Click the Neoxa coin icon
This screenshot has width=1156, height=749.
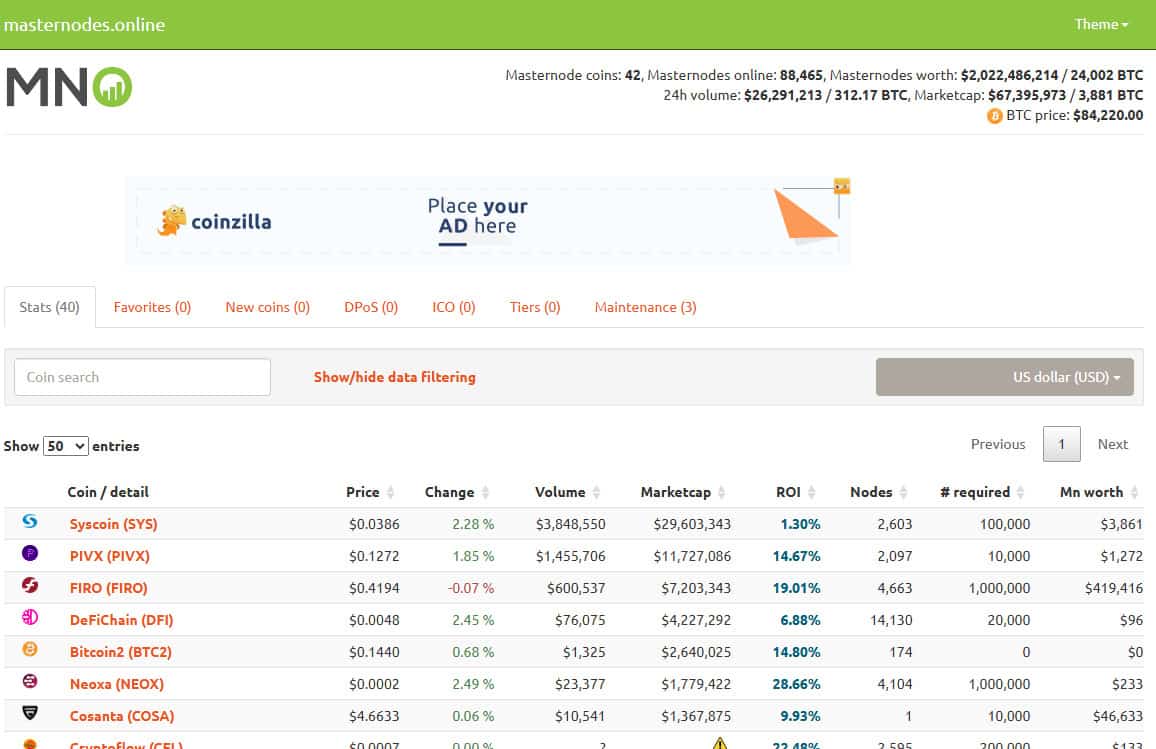29,681
